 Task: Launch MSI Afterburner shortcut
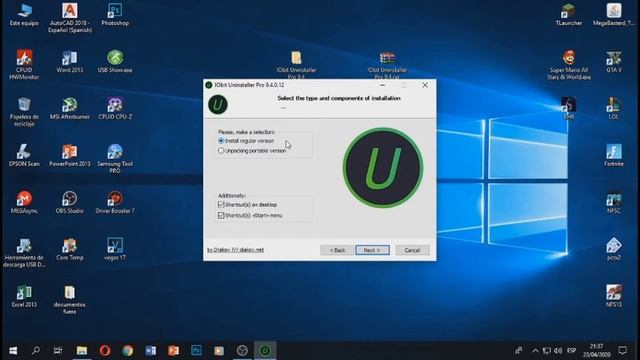70,109
